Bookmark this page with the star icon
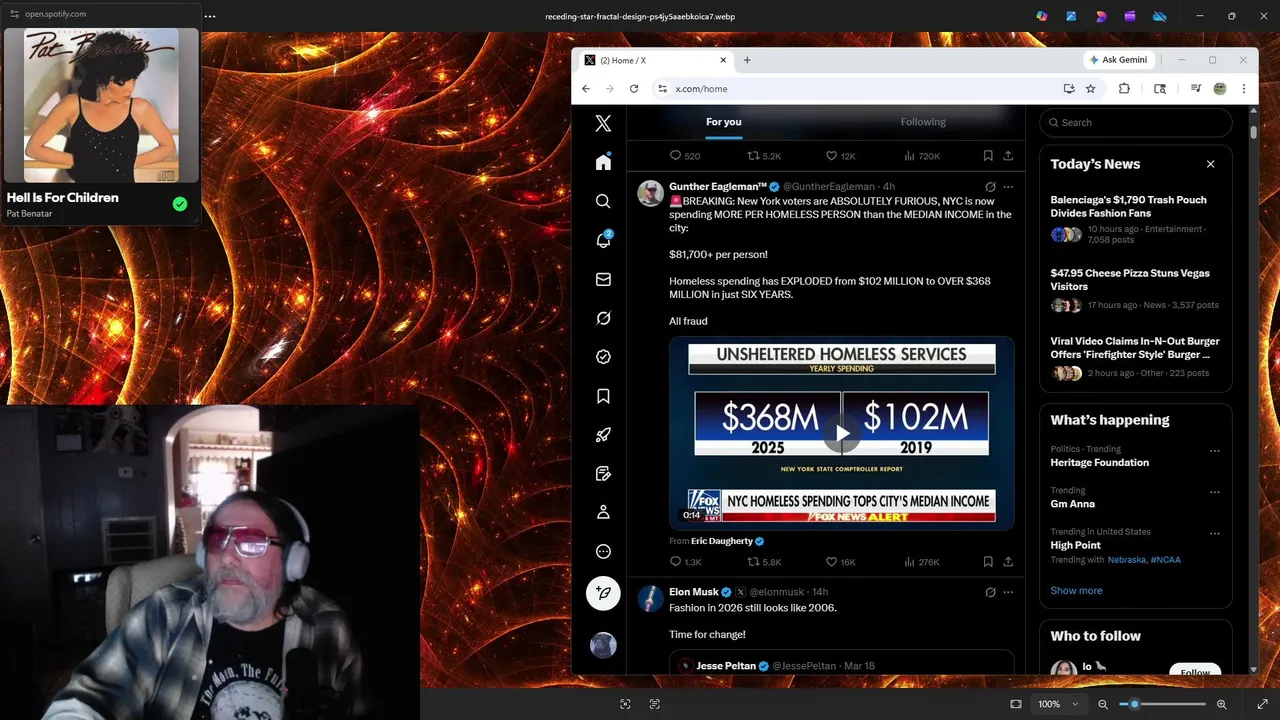This screenshot has width=1280, height=720. point(1091,89)
